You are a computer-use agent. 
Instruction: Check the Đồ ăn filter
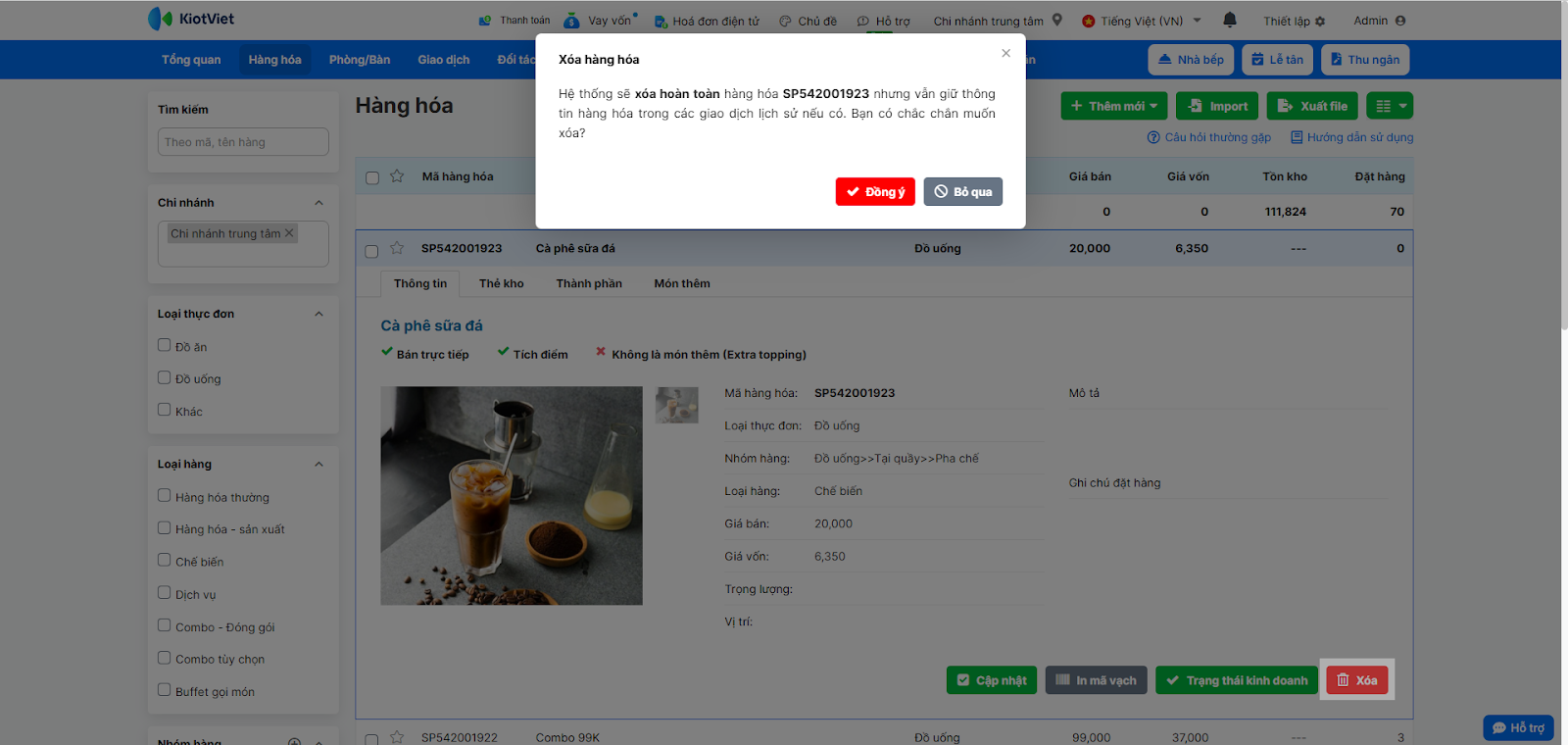coord(165,345)
